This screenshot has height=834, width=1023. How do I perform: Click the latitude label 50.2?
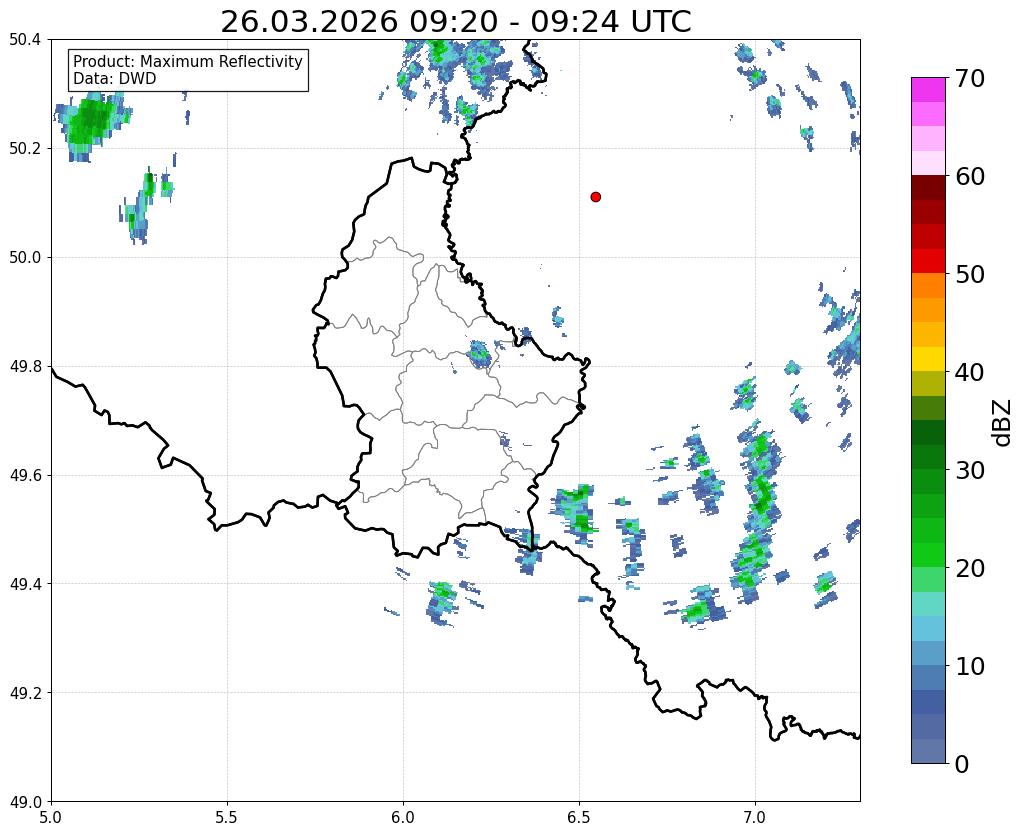(25, 149)
